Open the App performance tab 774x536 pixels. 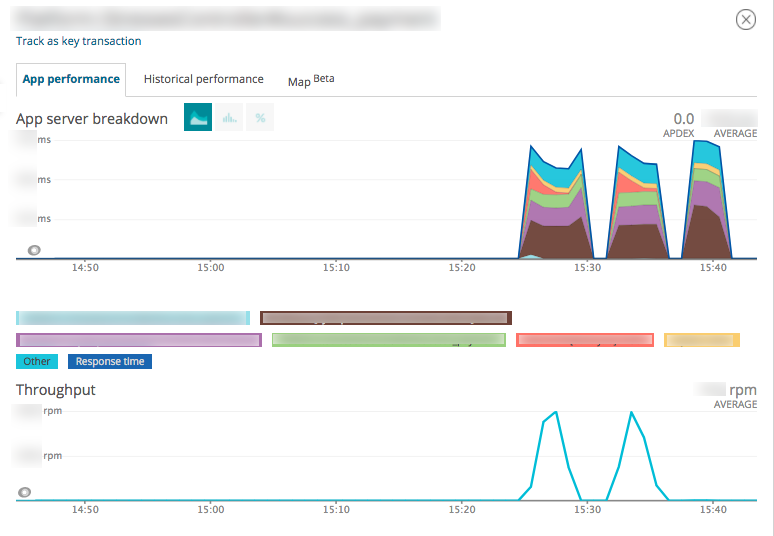[71, 79]
